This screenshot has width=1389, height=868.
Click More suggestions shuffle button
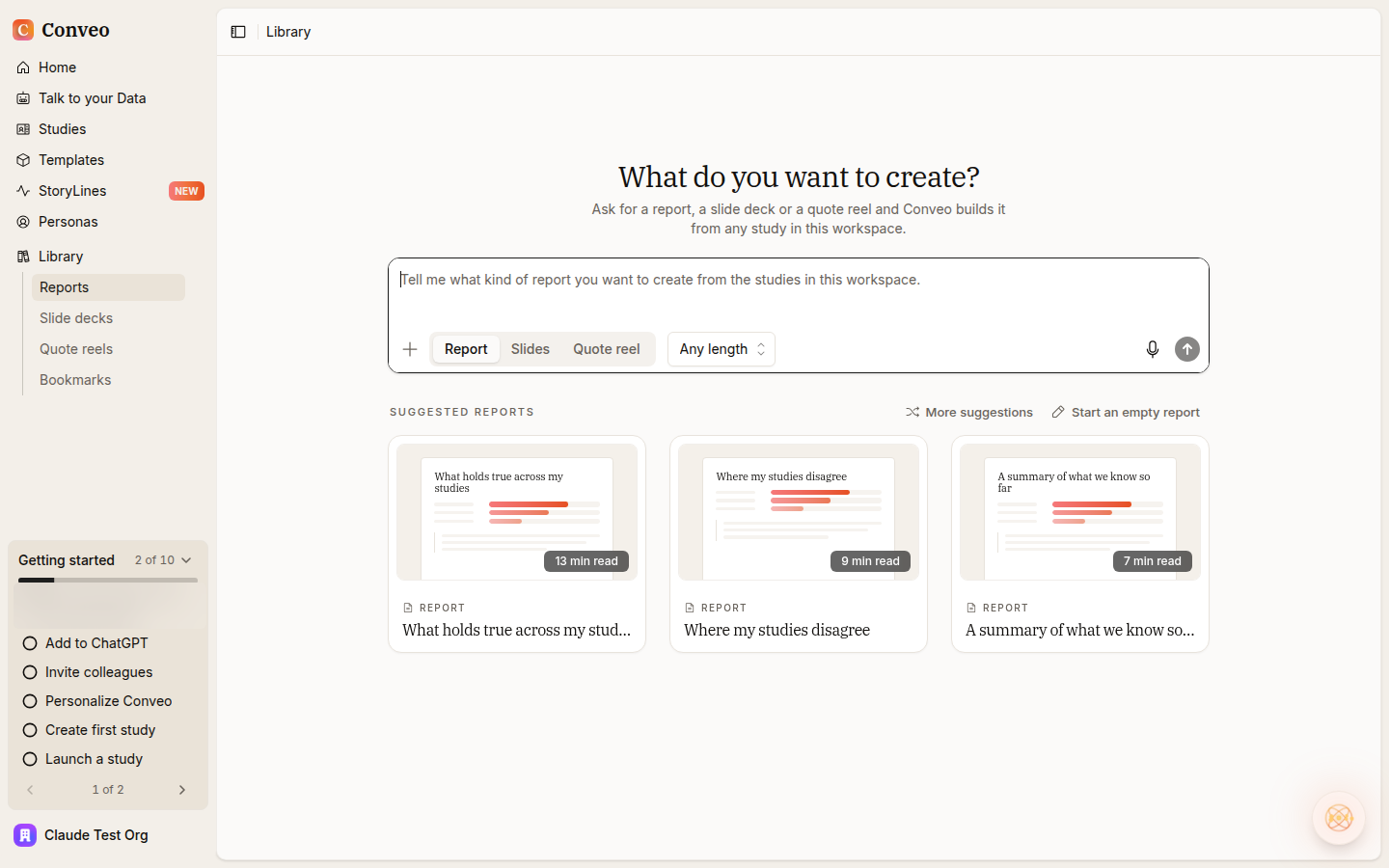969,412
